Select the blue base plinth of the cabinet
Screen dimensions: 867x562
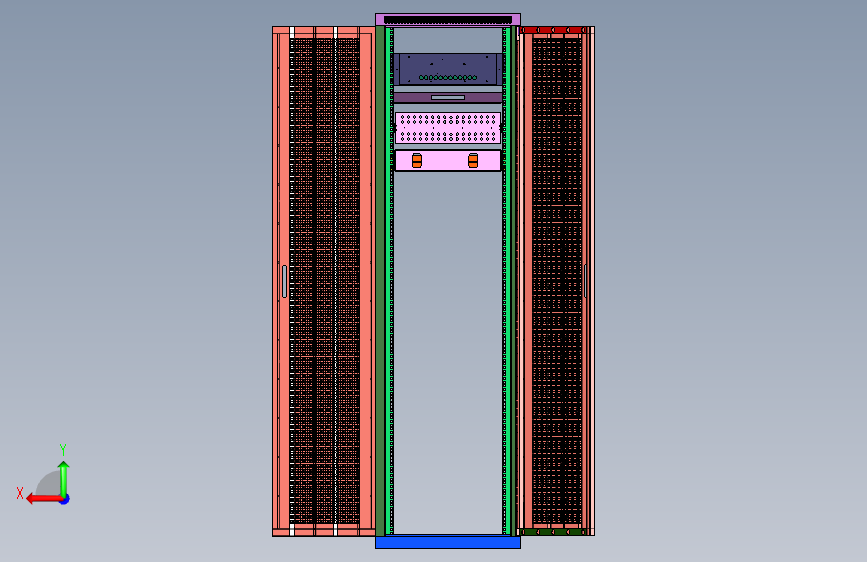[x=448, y=542]
